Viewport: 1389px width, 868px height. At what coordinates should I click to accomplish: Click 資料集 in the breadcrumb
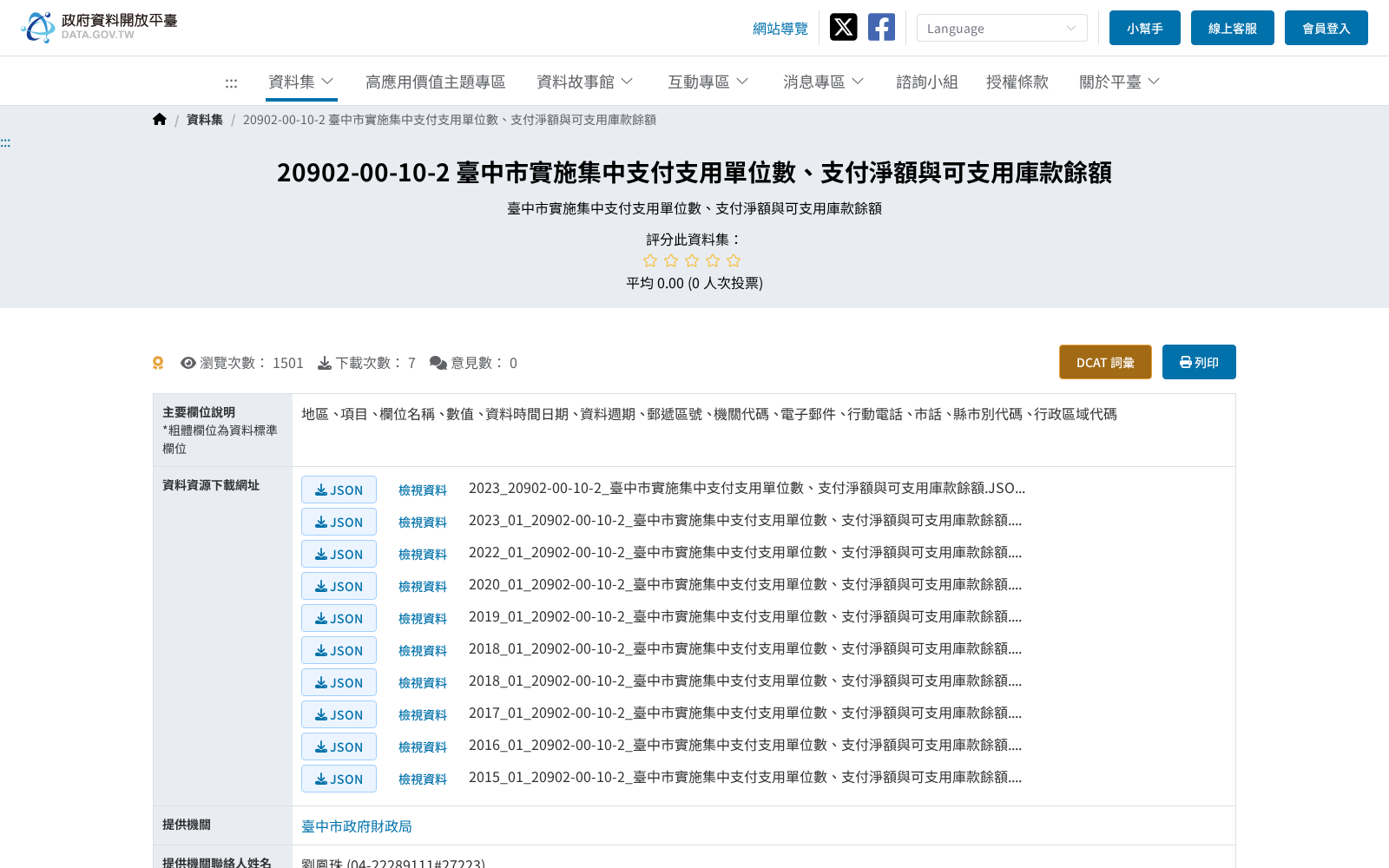[x=205, y=120]
